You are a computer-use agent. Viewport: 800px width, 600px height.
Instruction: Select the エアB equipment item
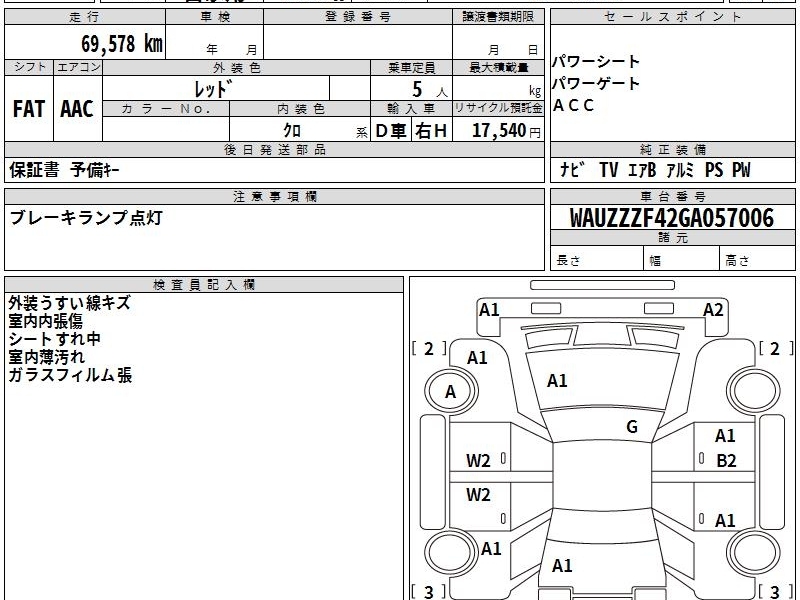tap(641, 170)
